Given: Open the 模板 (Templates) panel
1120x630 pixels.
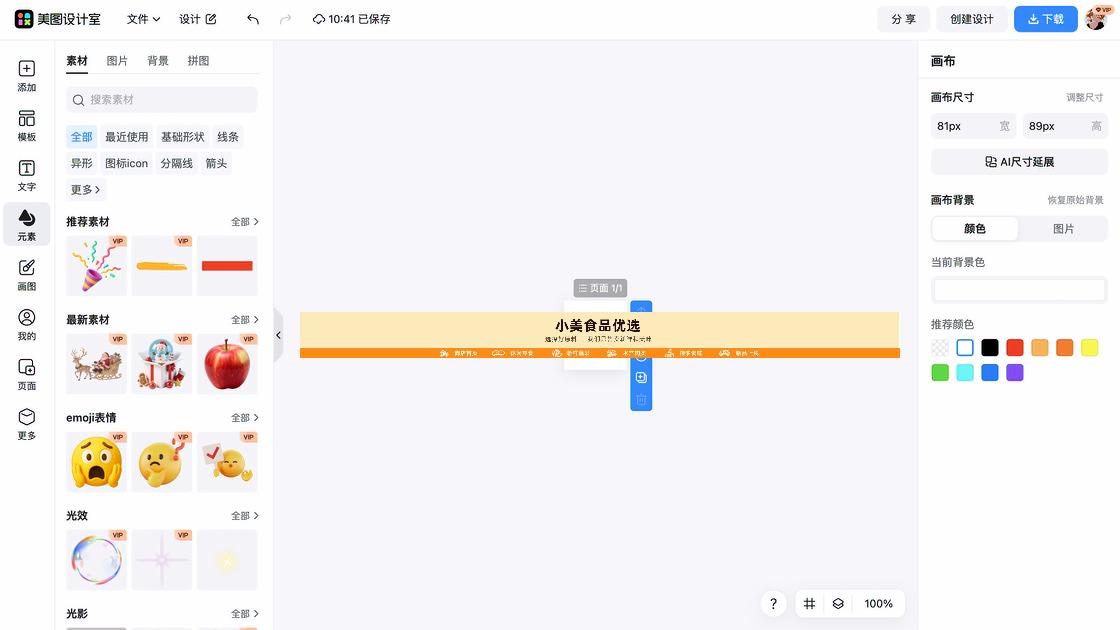Looking at the screenshot, I should (x=26, y=125).
